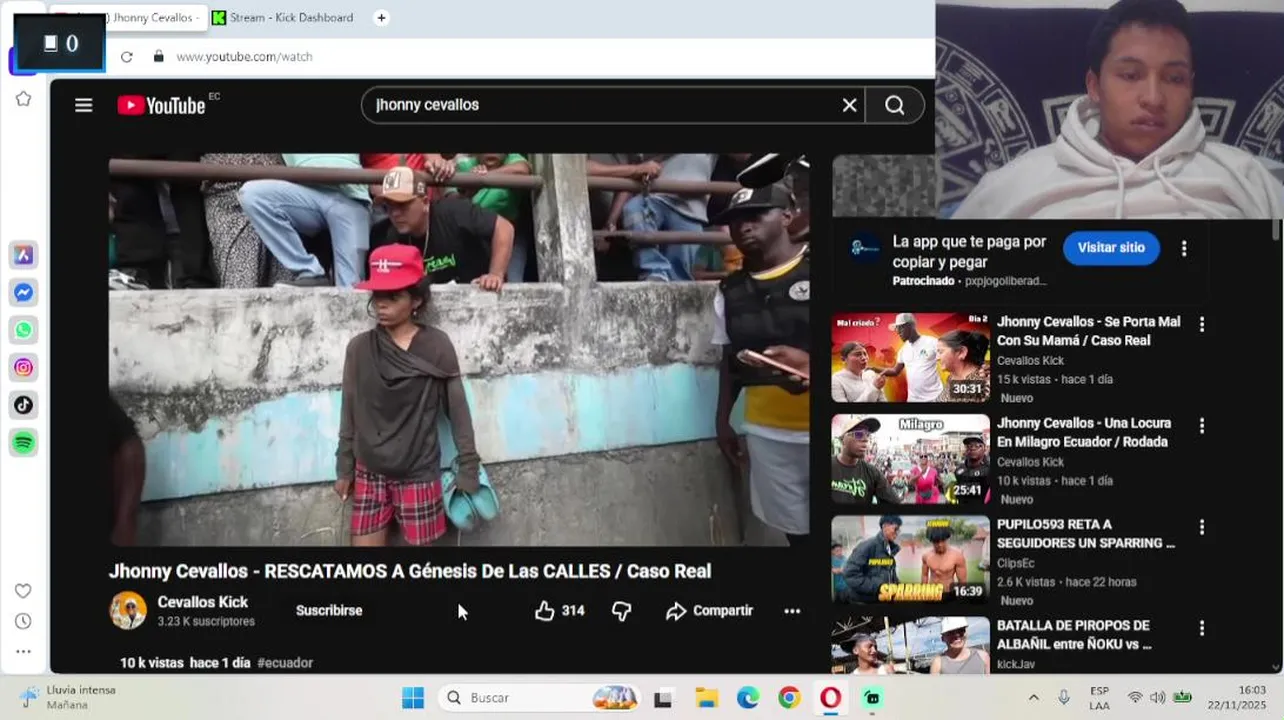The image size is (1284, 720).
Task: Open 'Una Locura En Milagro Ecuador' title
Action: (1084, 432)
